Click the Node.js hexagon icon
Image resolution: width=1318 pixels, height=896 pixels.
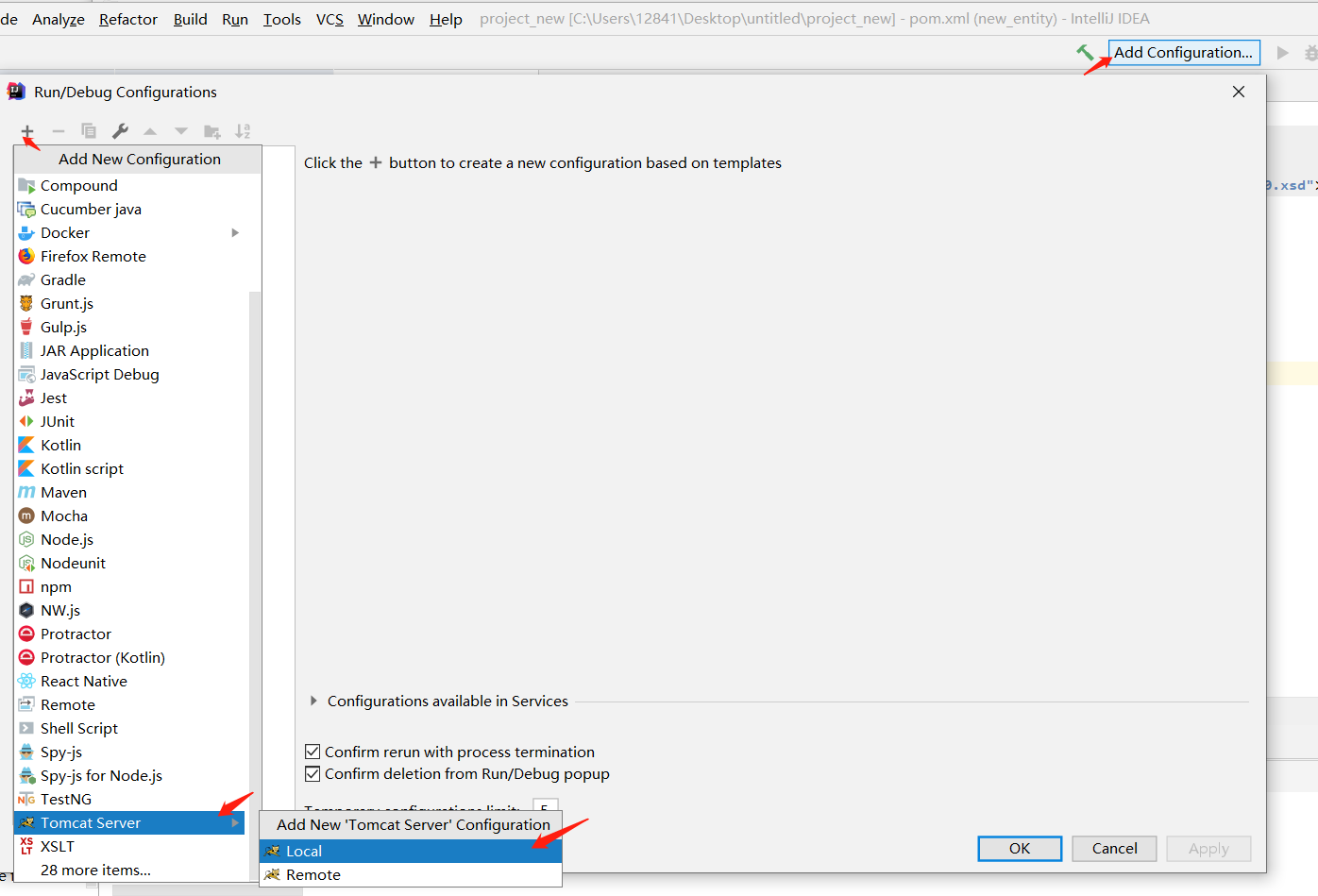click(x=26, y=539)
